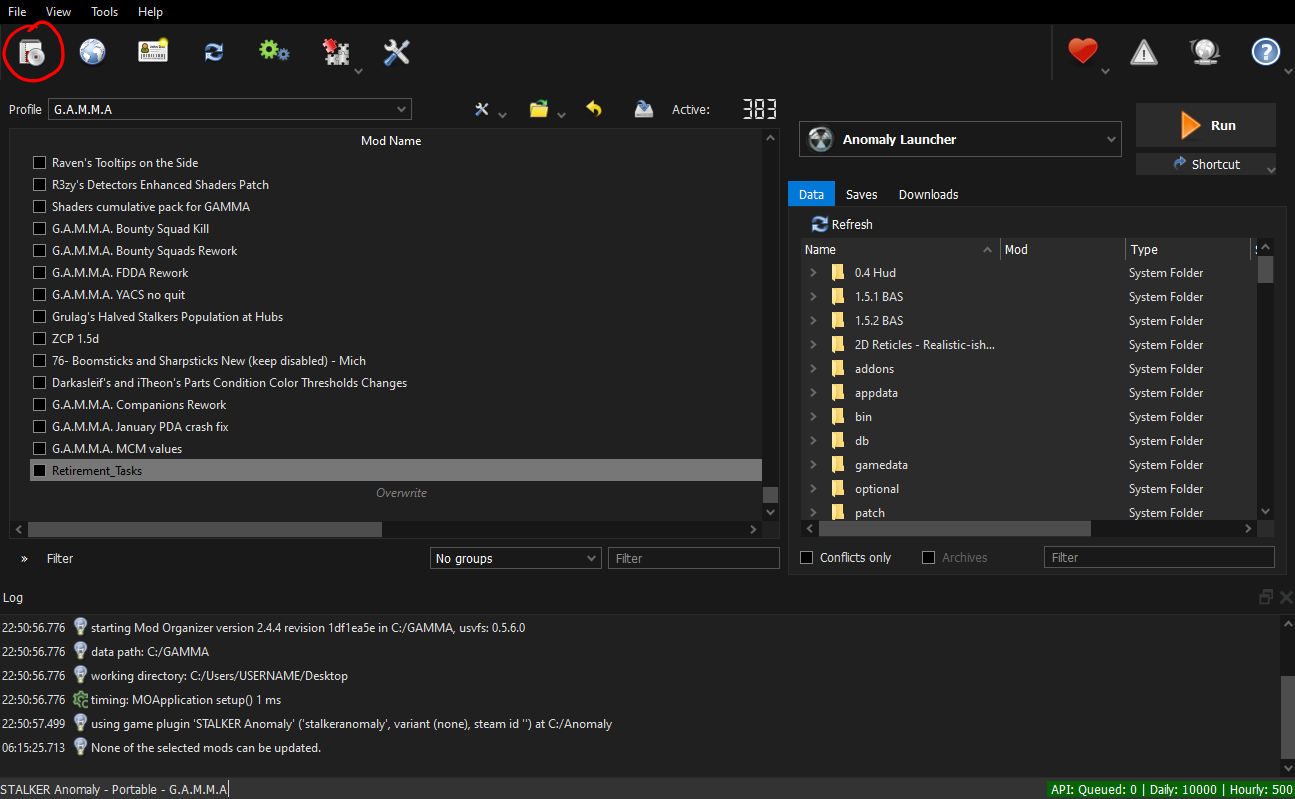This screenshot has height=799, width=1295.
Task: Click Refresh in the Data panel
Action: [841, 224]
